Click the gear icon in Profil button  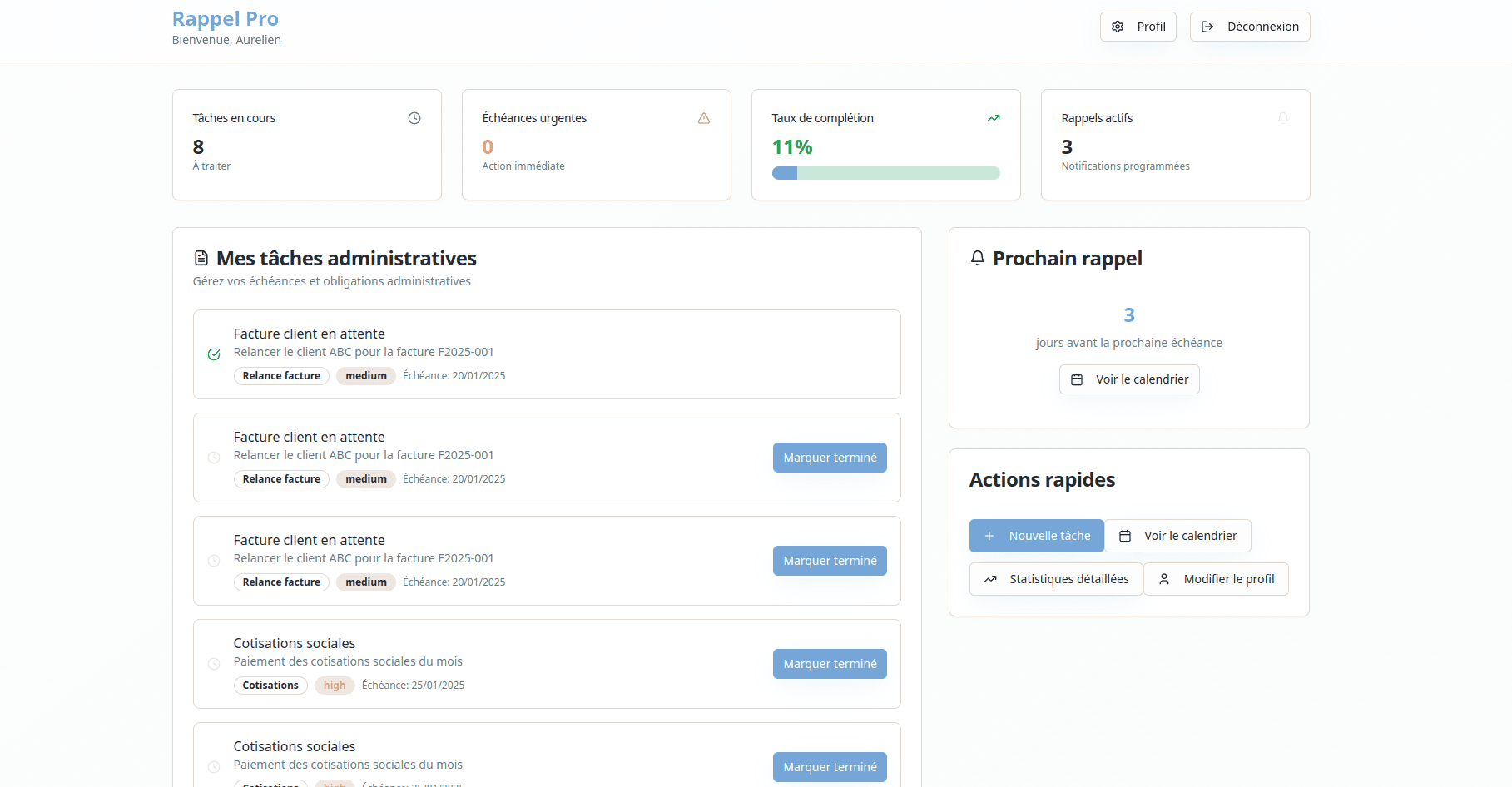(1118, 27)
